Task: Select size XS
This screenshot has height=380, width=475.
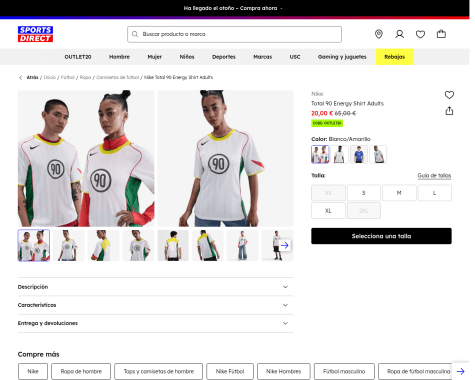Action: point(328,193)
